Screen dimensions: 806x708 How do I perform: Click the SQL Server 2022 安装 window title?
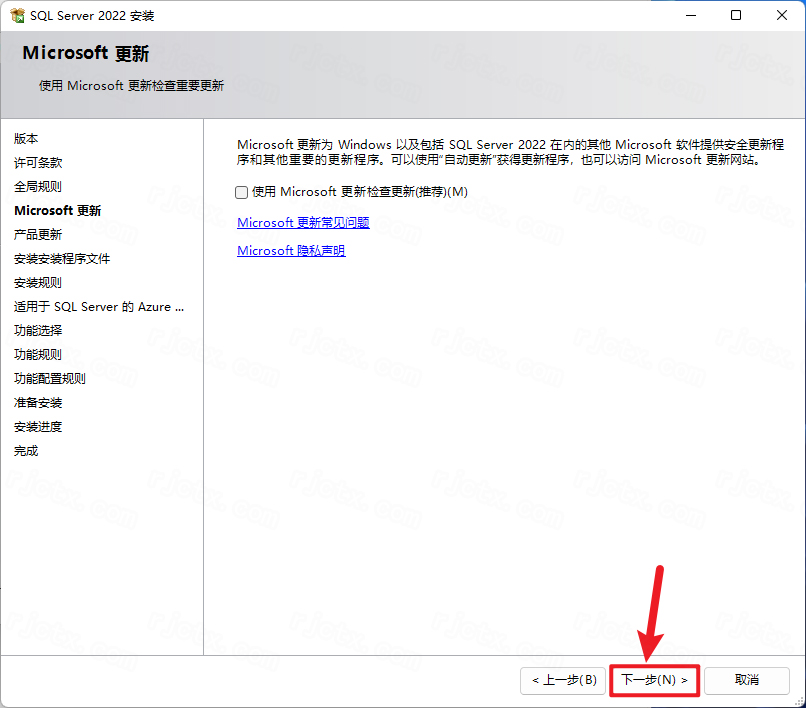[x=92, y=16]
